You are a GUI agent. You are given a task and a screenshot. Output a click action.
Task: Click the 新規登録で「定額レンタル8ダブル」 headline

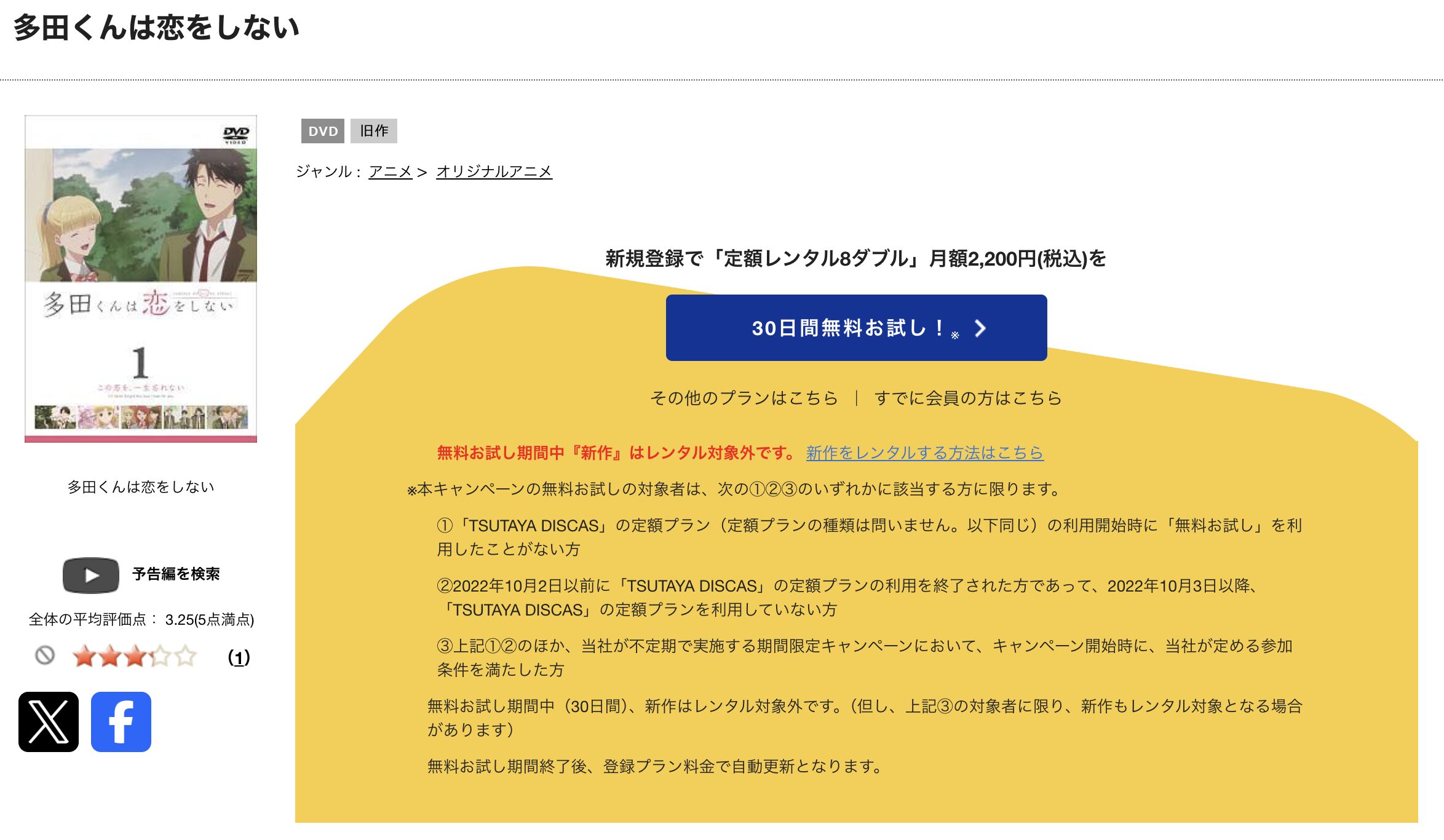click(x=856, y=259)
